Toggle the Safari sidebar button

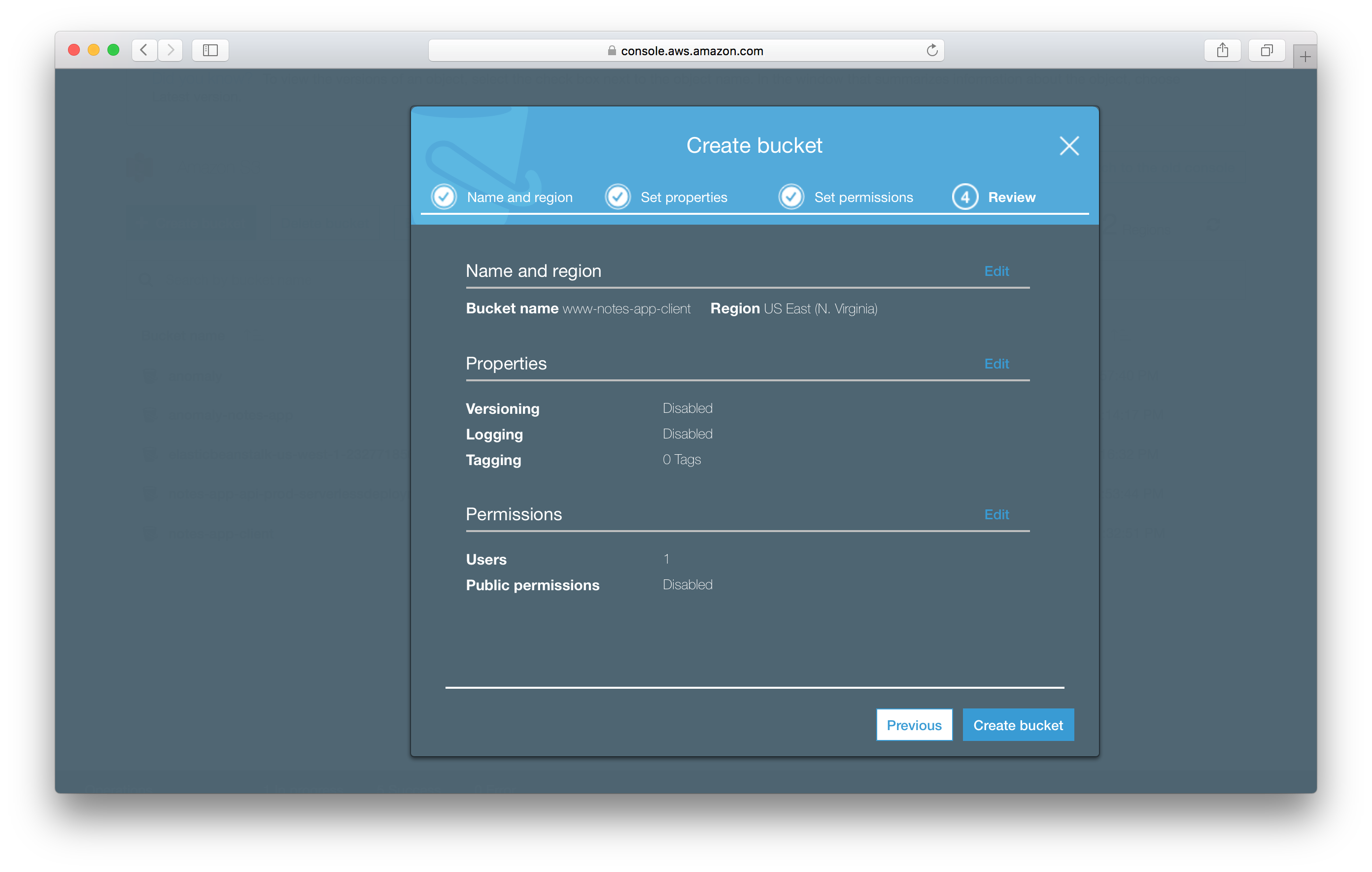coord(210,50)
